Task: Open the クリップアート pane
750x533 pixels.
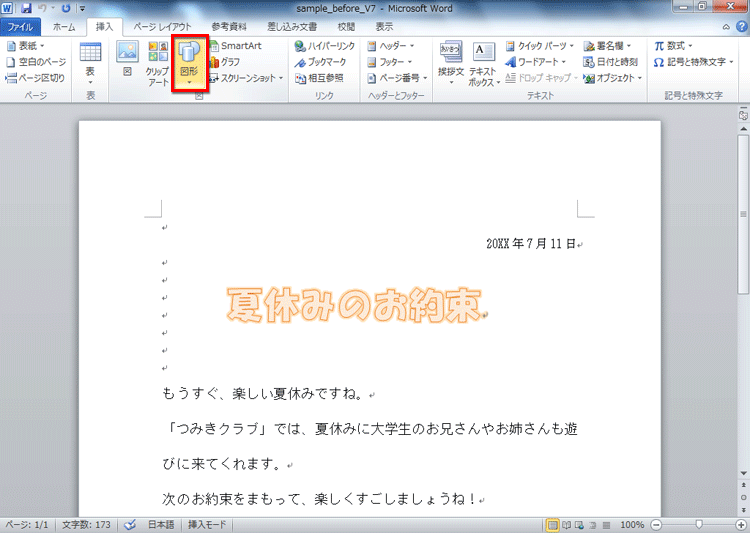Action: 158,63
